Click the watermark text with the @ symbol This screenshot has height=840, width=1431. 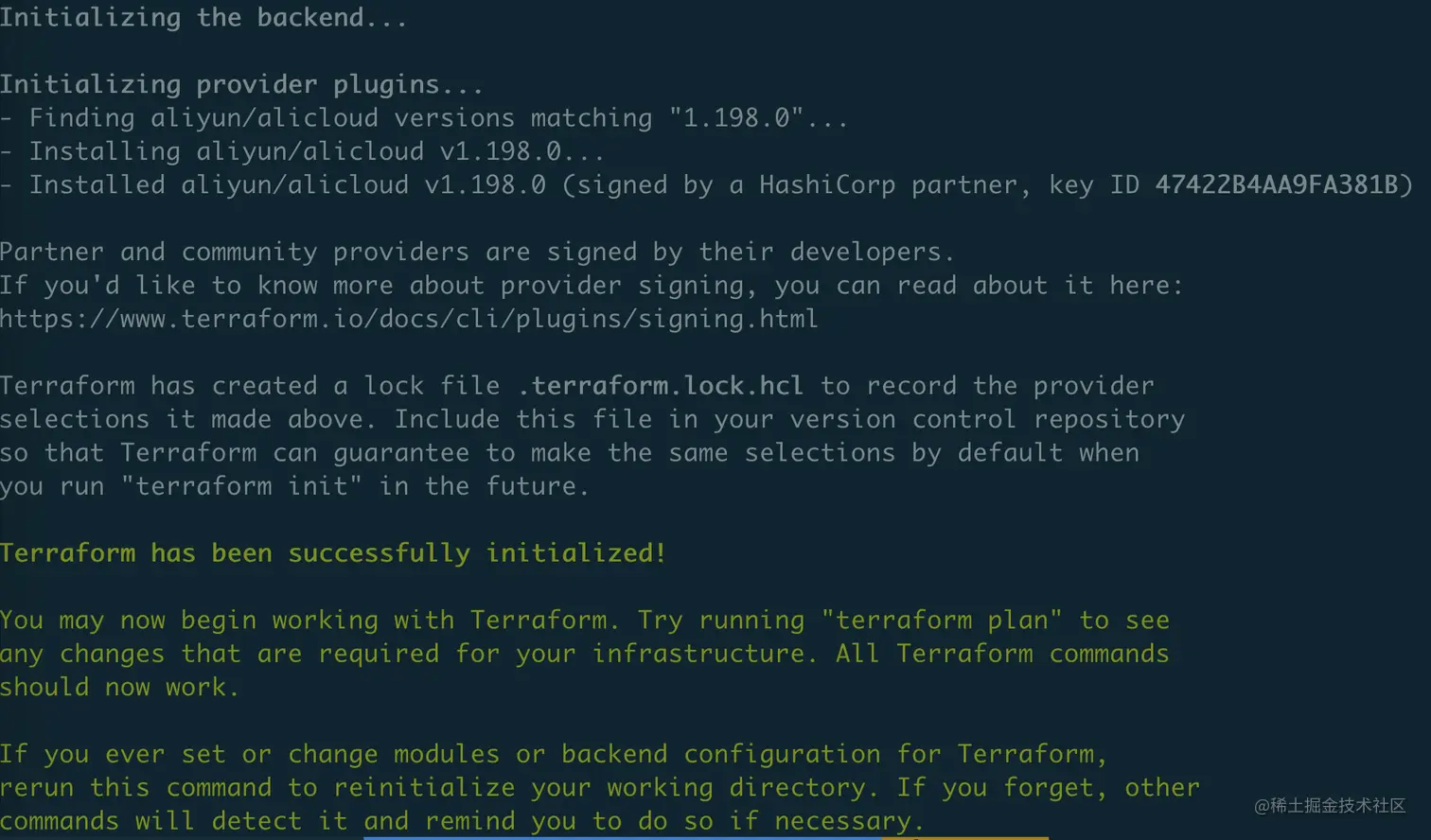click(x=1330, y=806)
